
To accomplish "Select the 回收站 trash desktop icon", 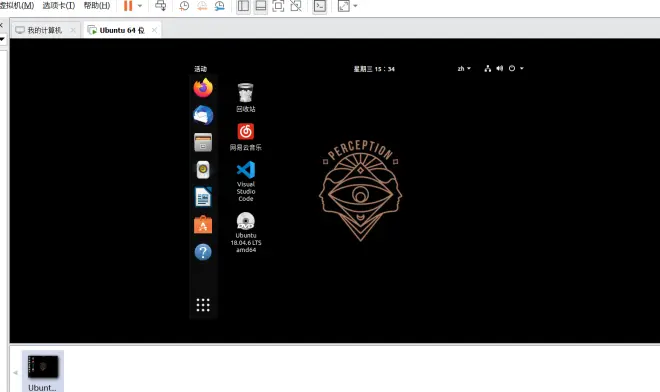I will [246, 98].
